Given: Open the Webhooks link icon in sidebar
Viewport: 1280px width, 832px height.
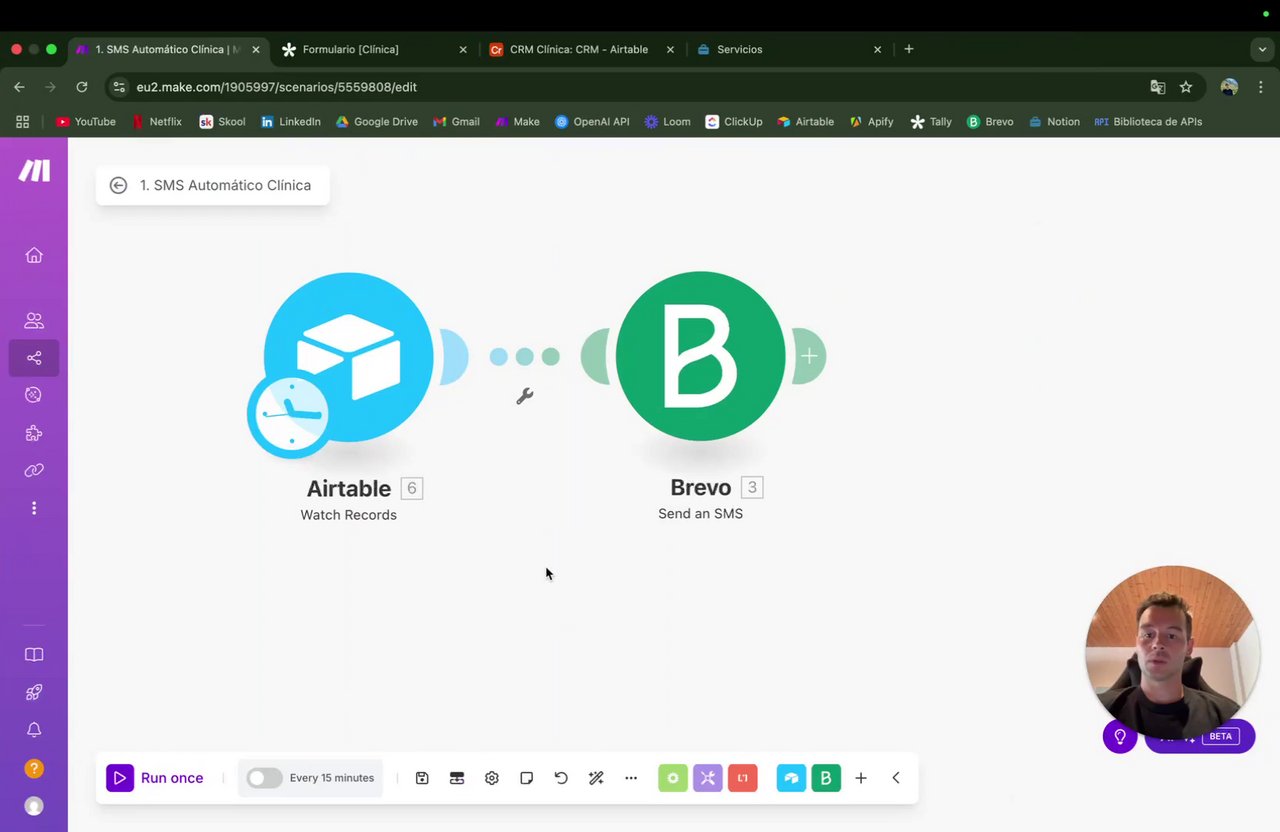Looking at the screenshot, I should (x=34, y=470).
